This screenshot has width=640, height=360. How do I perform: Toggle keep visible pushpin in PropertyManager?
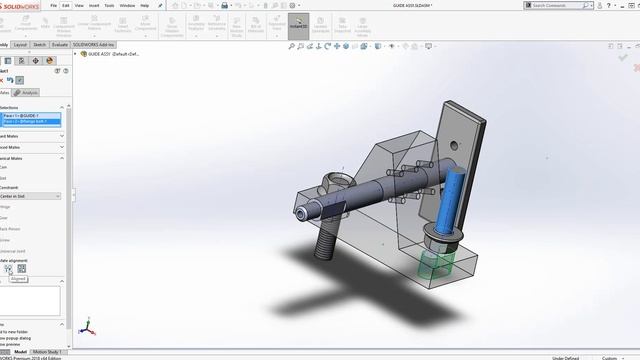20,80
